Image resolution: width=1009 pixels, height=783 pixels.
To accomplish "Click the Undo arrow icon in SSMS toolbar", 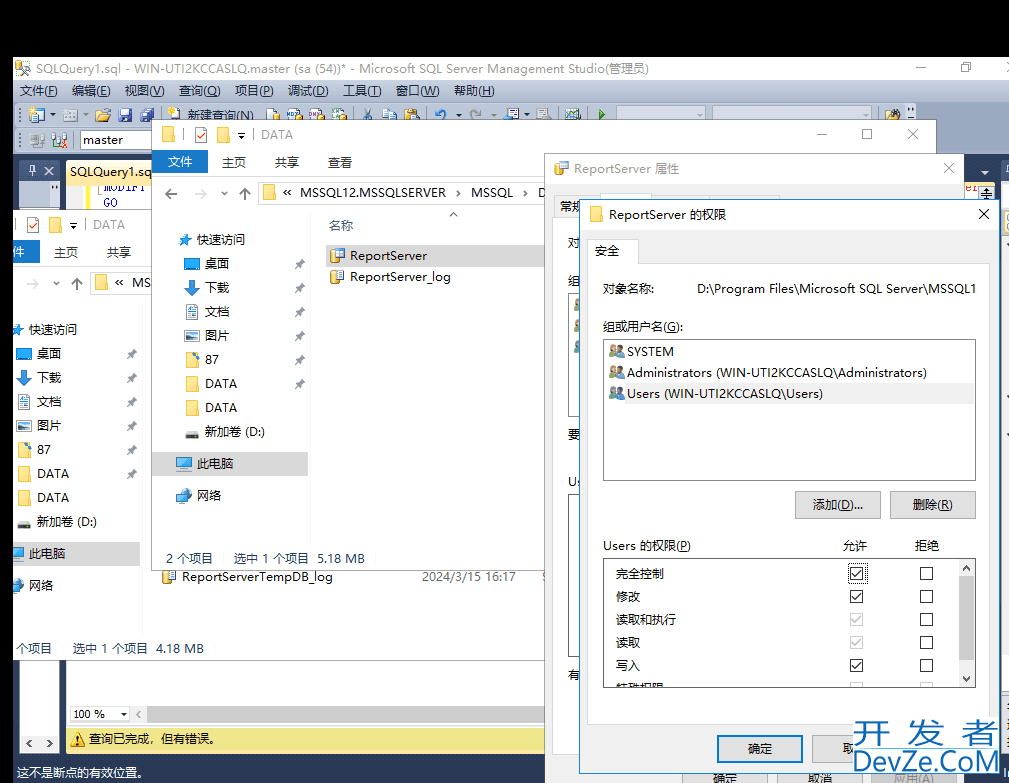I will 441,115.
